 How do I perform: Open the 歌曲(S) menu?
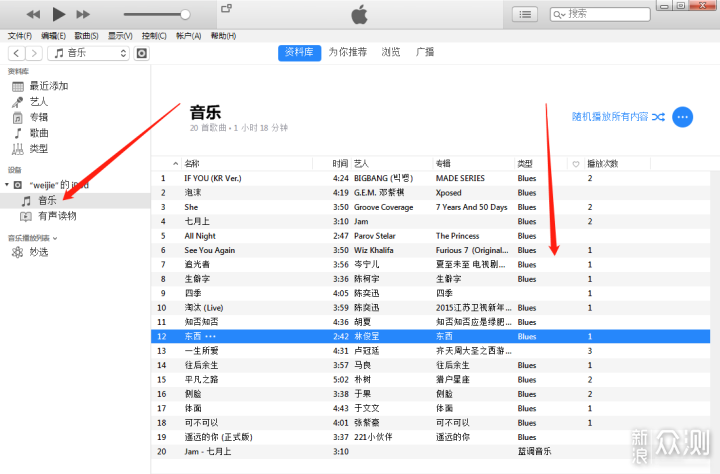[x=86, y=36]
